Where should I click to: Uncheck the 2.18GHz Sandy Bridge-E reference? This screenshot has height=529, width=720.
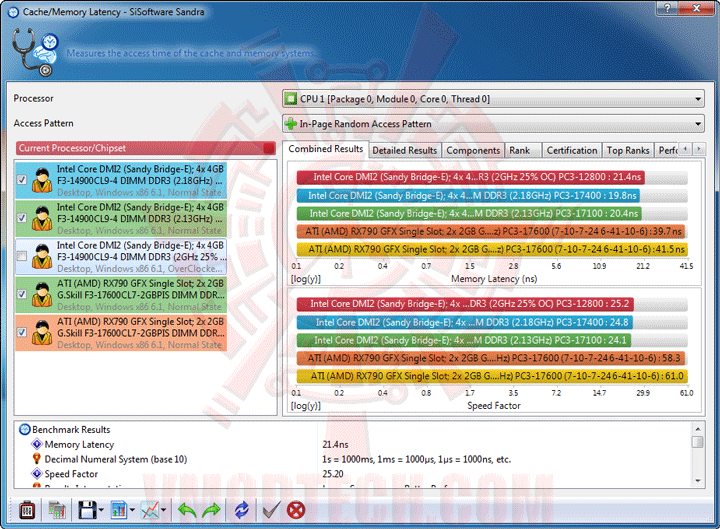click(x=22, y=180)
